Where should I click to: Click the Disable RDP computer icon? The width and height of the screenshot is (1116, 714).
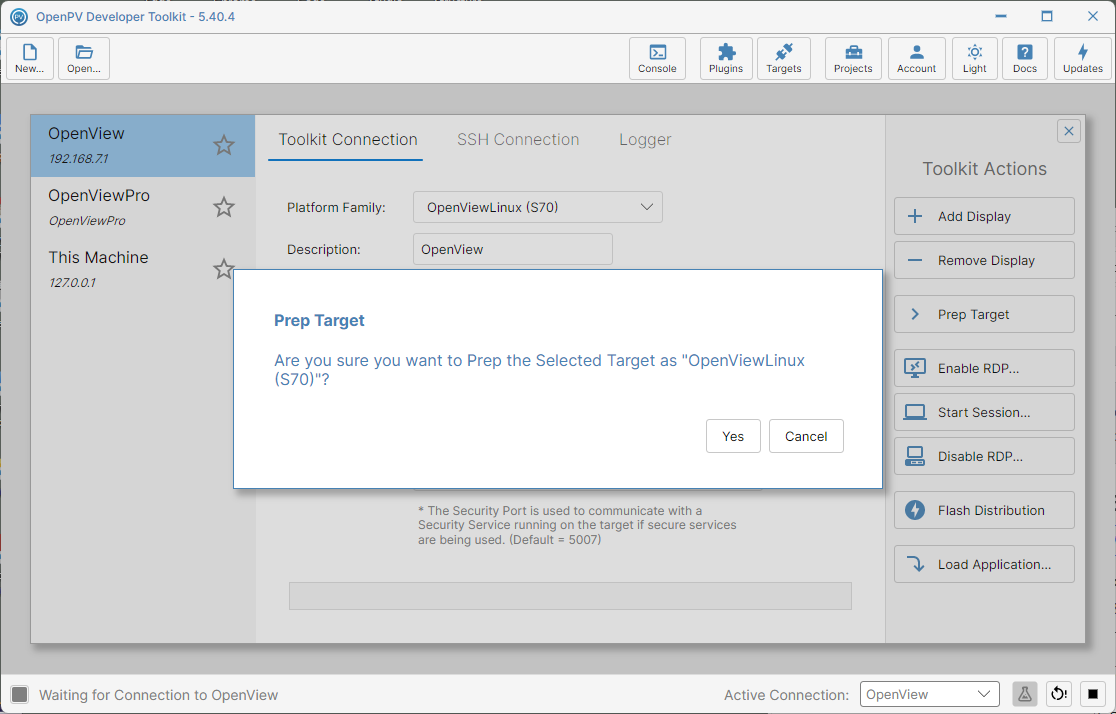(915, 456)
